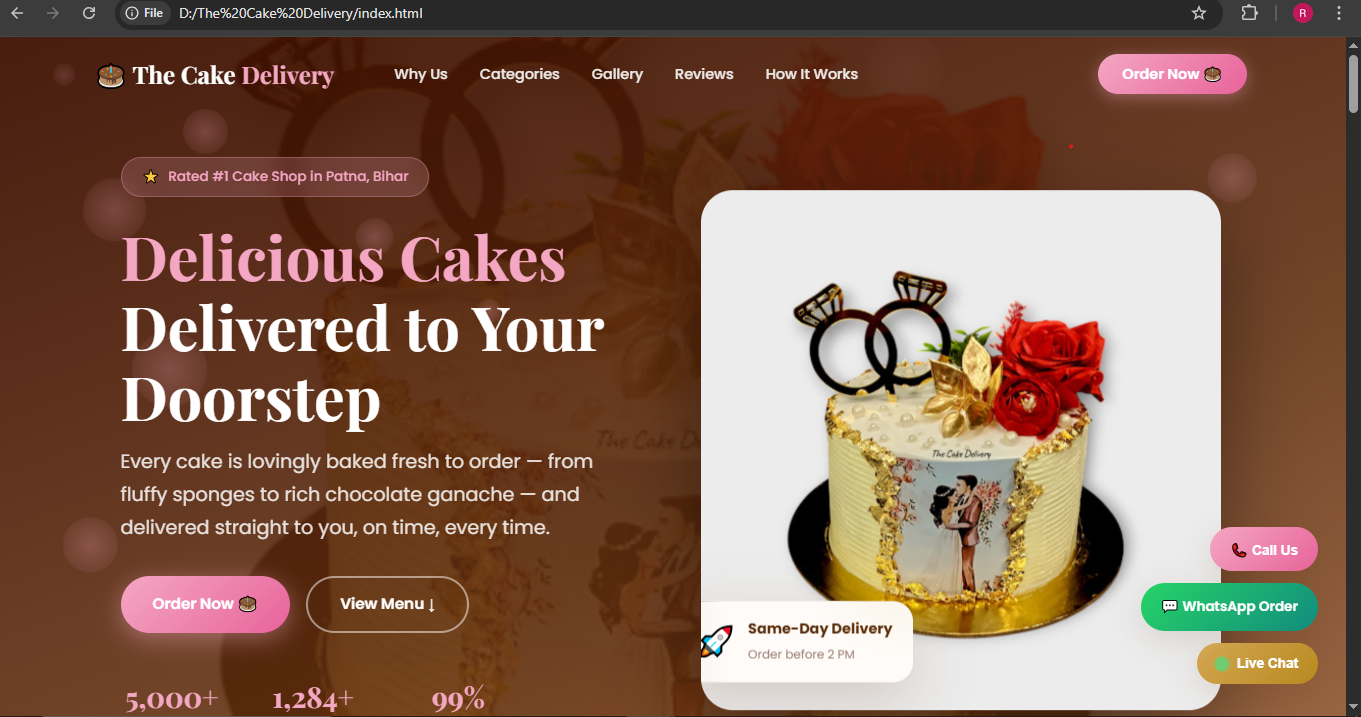Click the header Order Now button

(x=1172, y=74)
